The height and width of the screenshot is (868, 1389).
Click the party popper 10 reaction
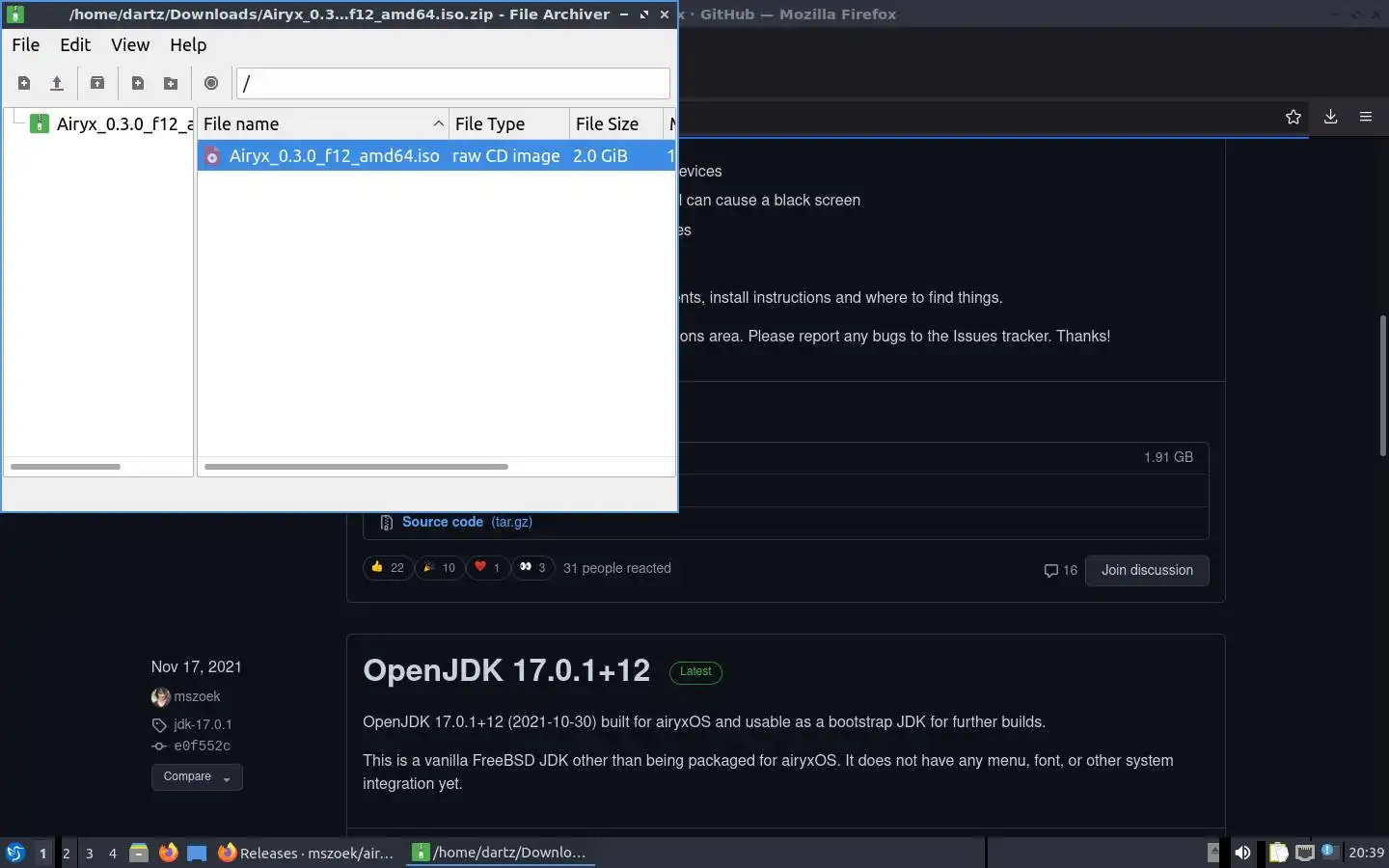(x=440, y=567)
